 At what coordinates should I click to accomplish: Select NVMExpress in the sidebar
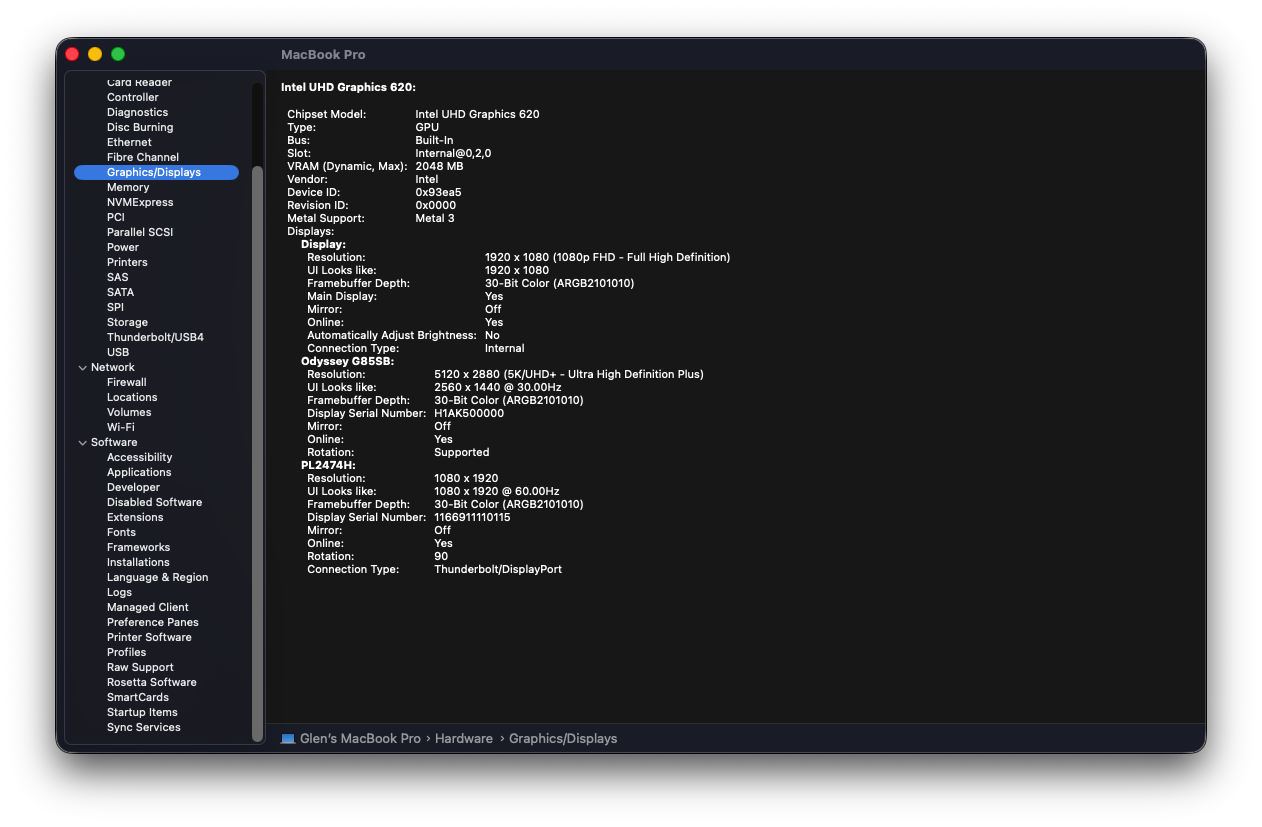tap(140, 202)
